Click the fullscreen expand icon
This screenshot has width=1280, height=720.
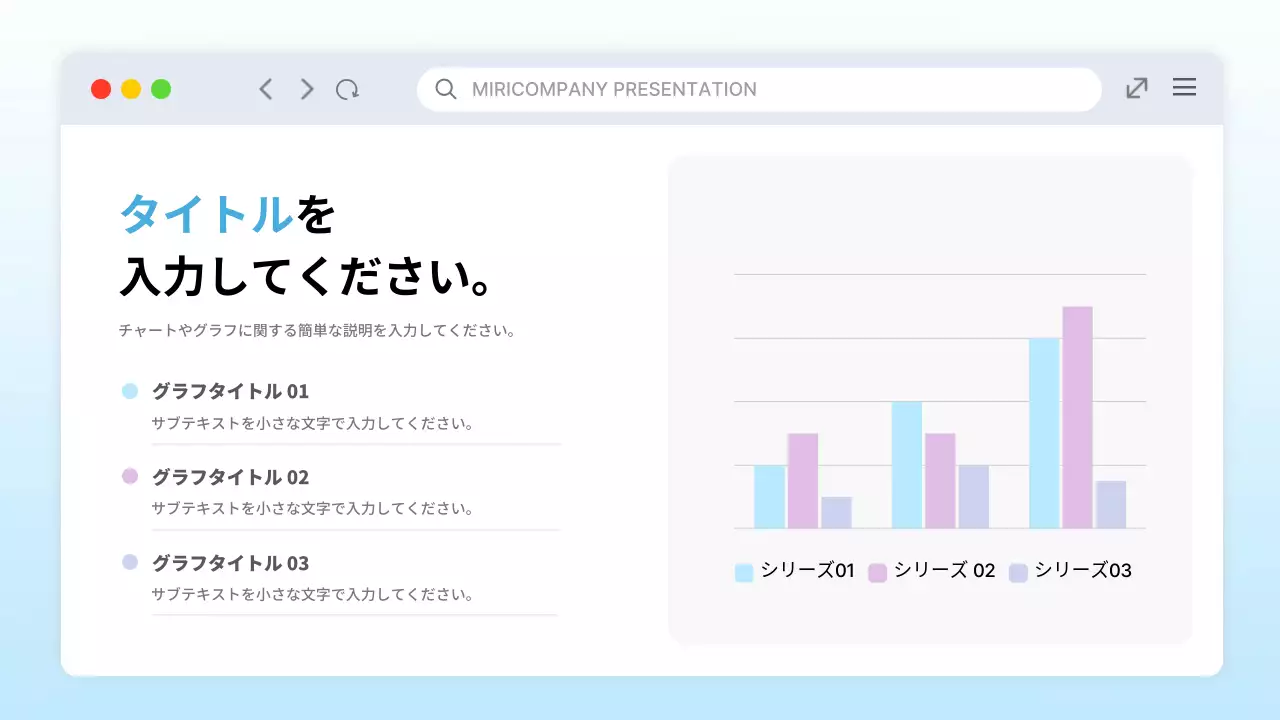1136,88
